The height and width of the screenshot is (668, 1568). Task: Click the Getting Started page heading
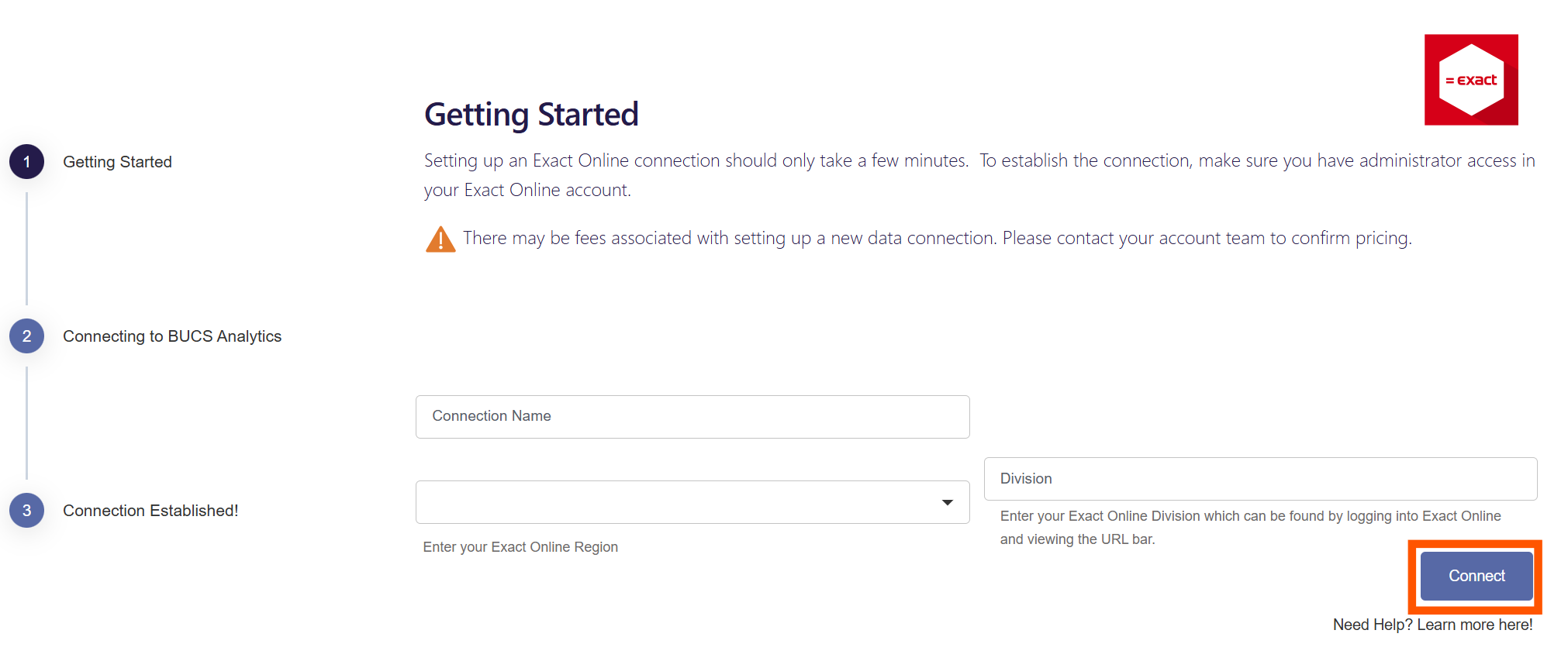[x=531, y=115]
